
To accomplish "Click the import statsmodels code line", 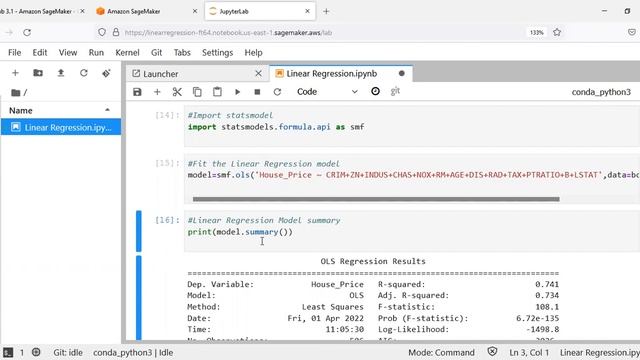I will [x=276, y=127].
